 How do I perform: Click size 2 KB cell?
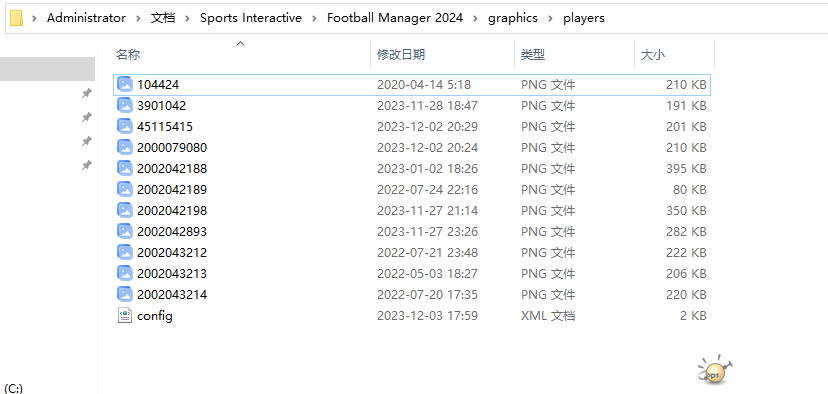tap(693, 316)
